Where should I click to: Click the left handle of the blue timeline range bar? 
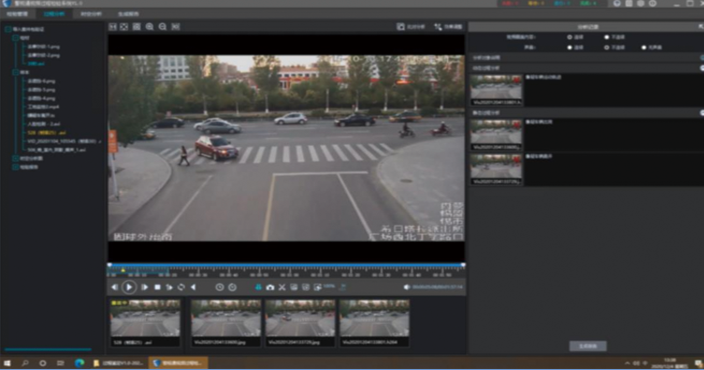click(109, 265)
